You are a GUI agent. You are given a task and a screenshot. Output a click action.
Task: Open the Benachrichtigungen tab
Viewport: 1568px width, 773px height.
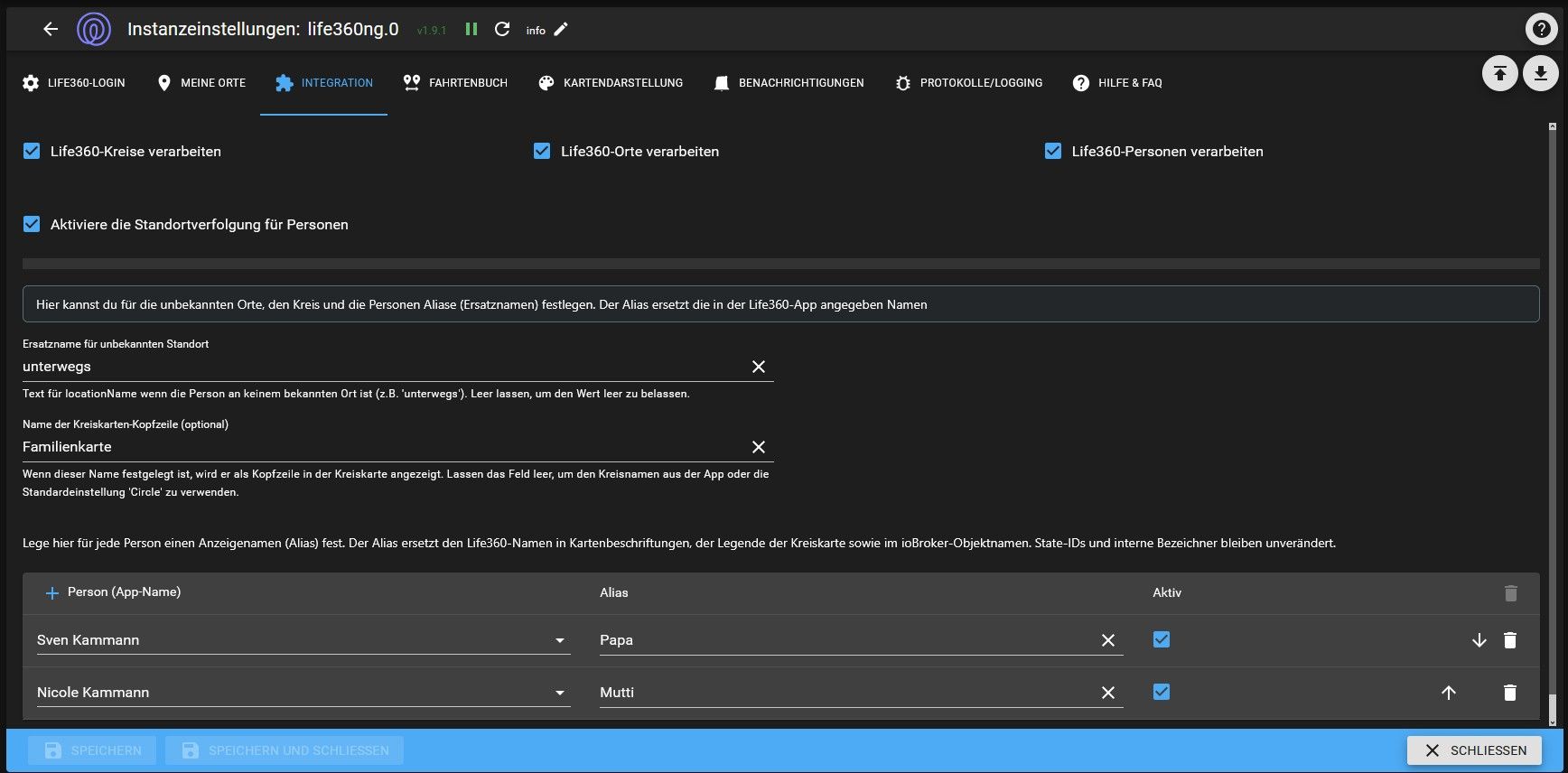pos(789,83)
